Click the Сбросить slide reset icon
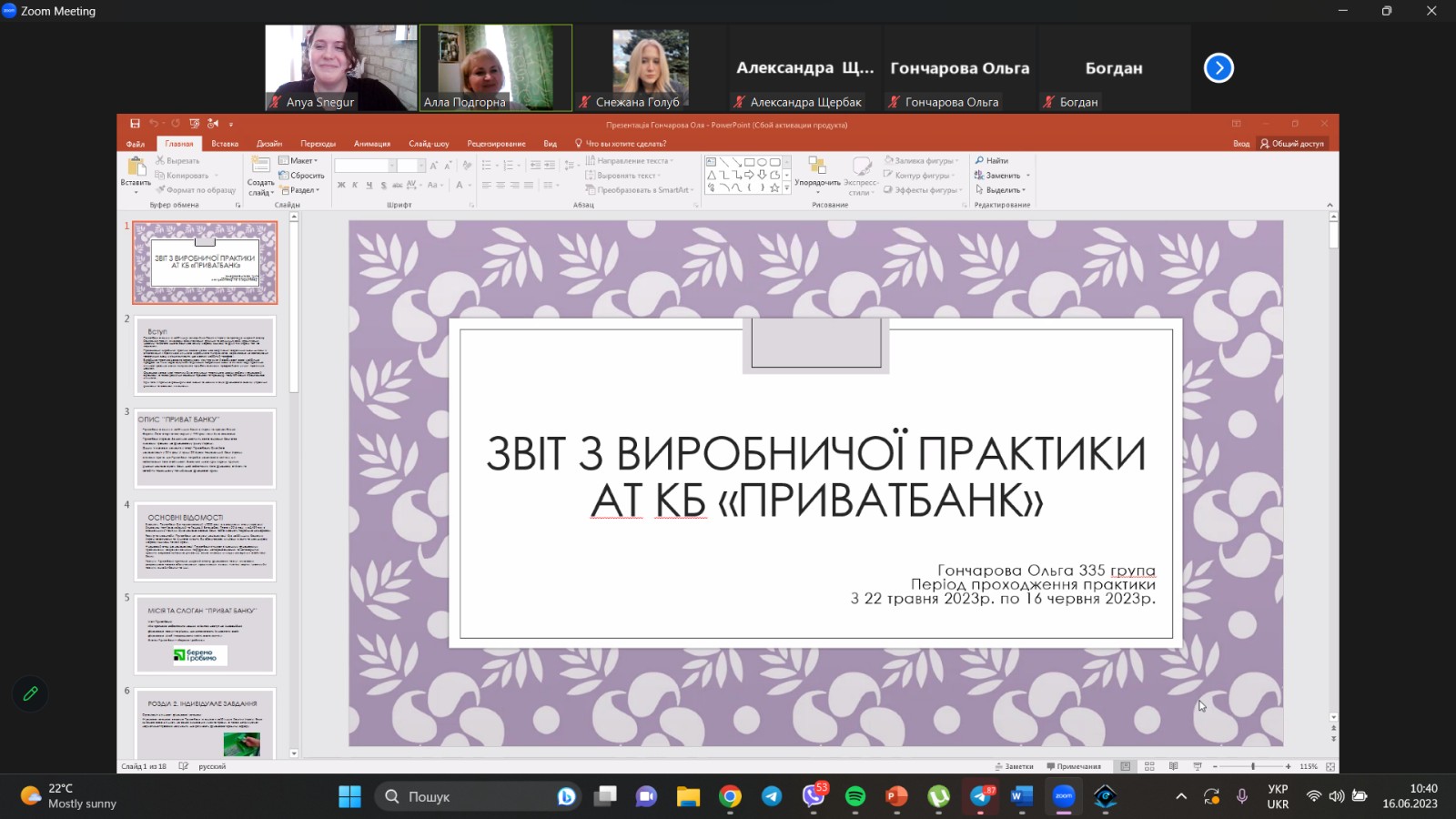 284,176
